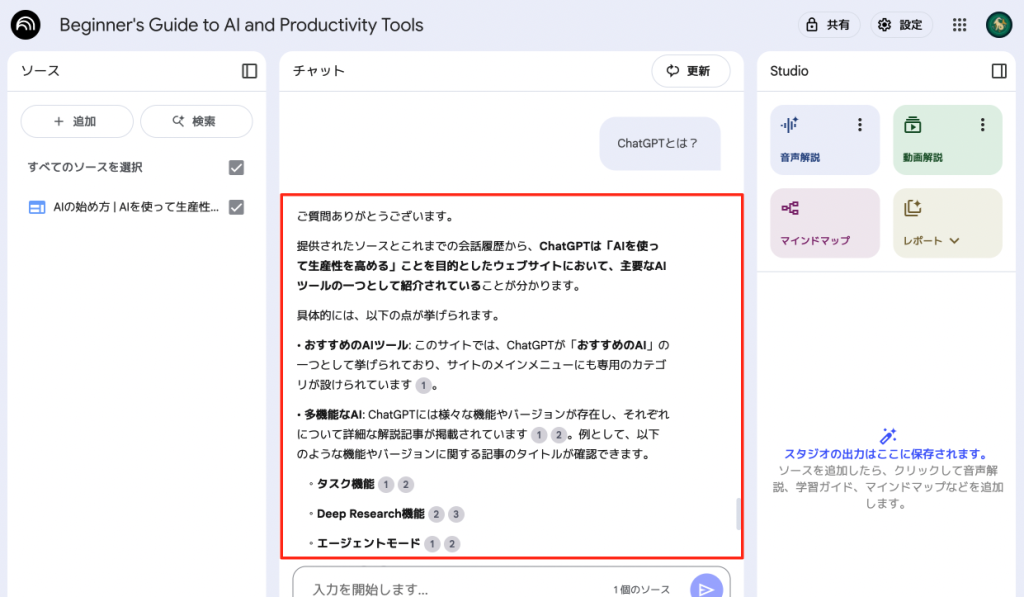Collapse the Studio panel

click(x=998, y=71)
